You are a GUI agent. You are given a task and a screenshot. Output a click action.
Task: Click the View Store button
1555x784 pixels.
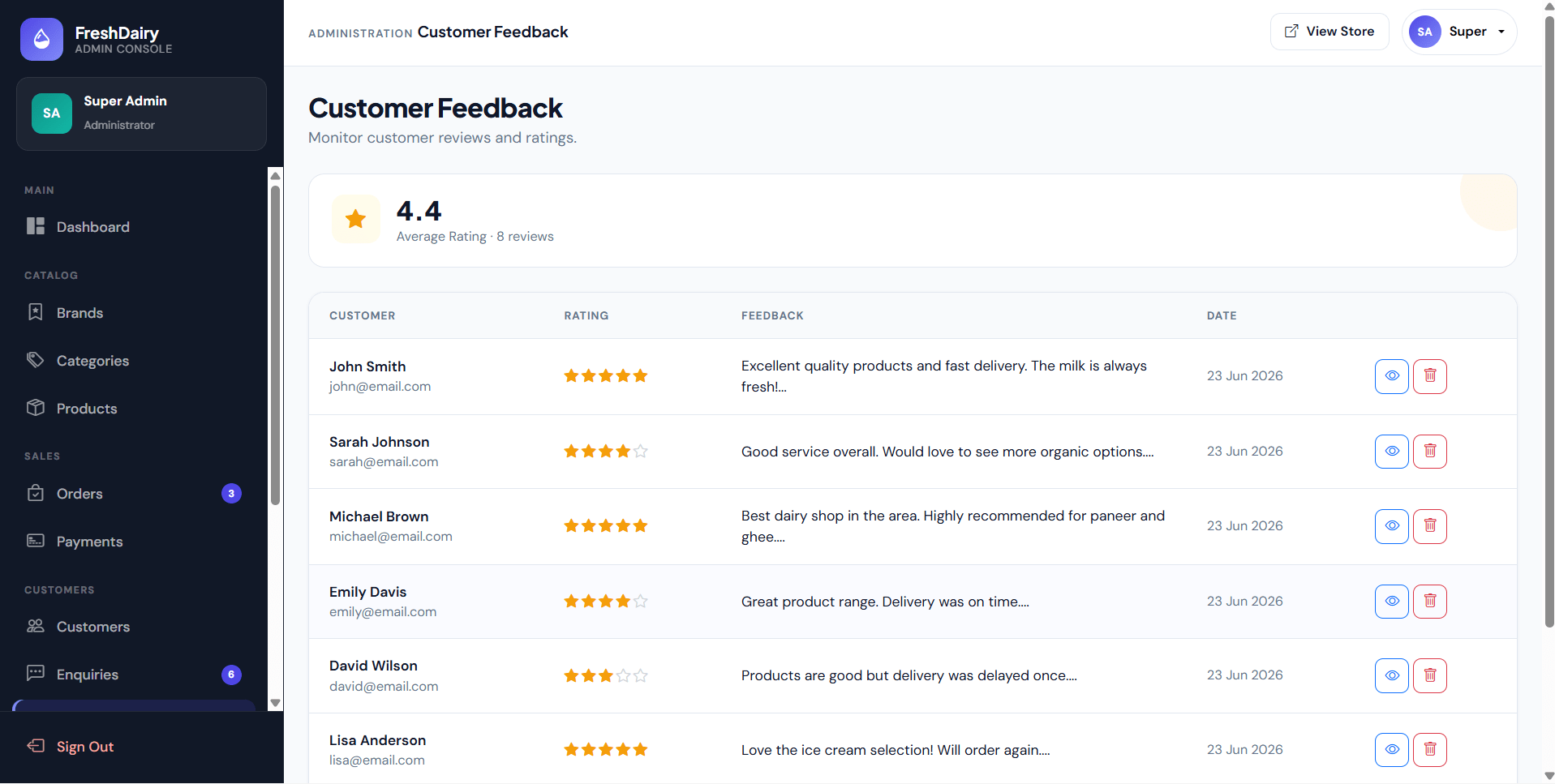click(1329, 32)
